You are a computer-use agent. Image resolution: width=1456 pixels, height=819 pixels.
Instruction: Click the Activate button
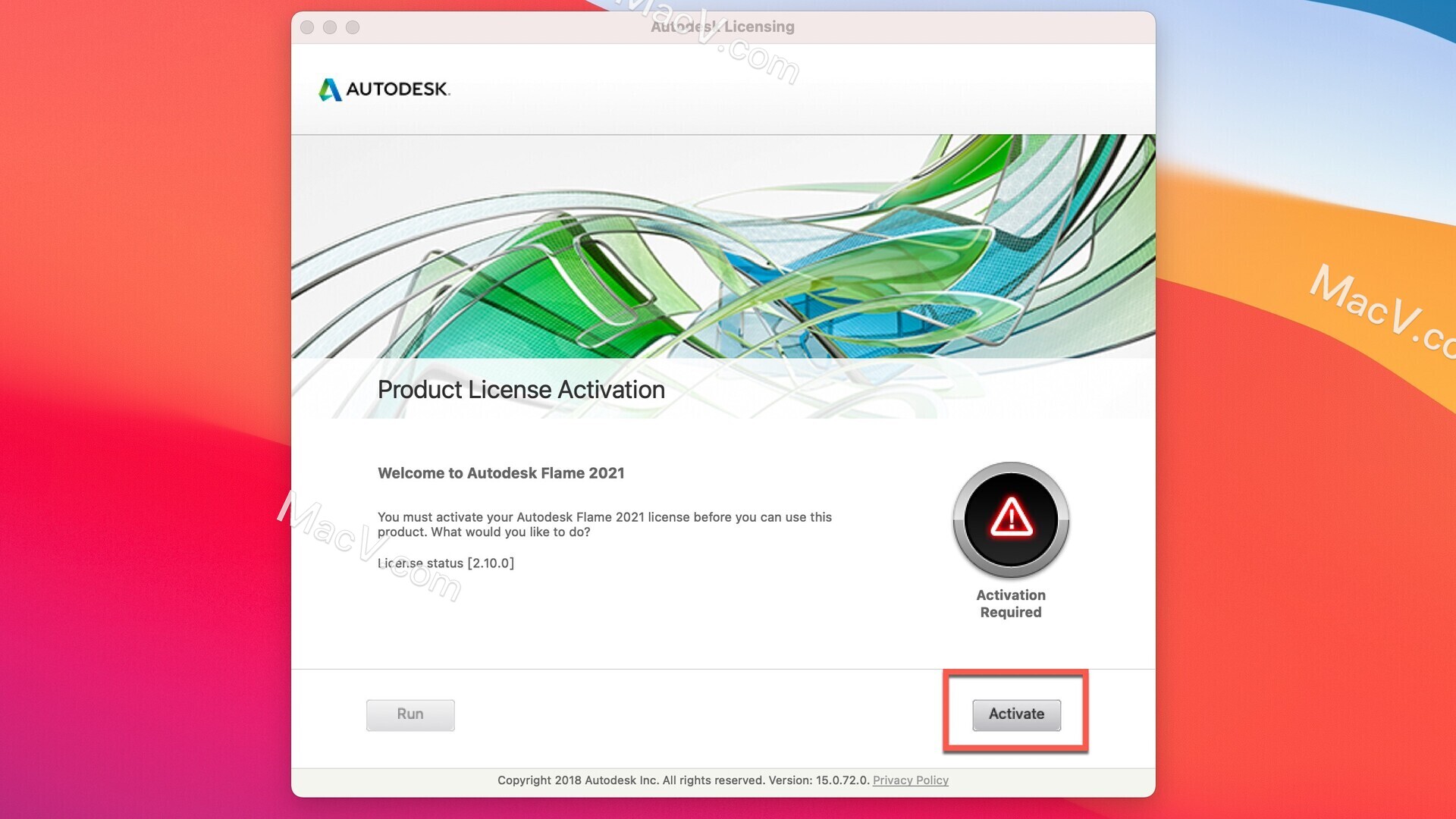click(1016, 714)
